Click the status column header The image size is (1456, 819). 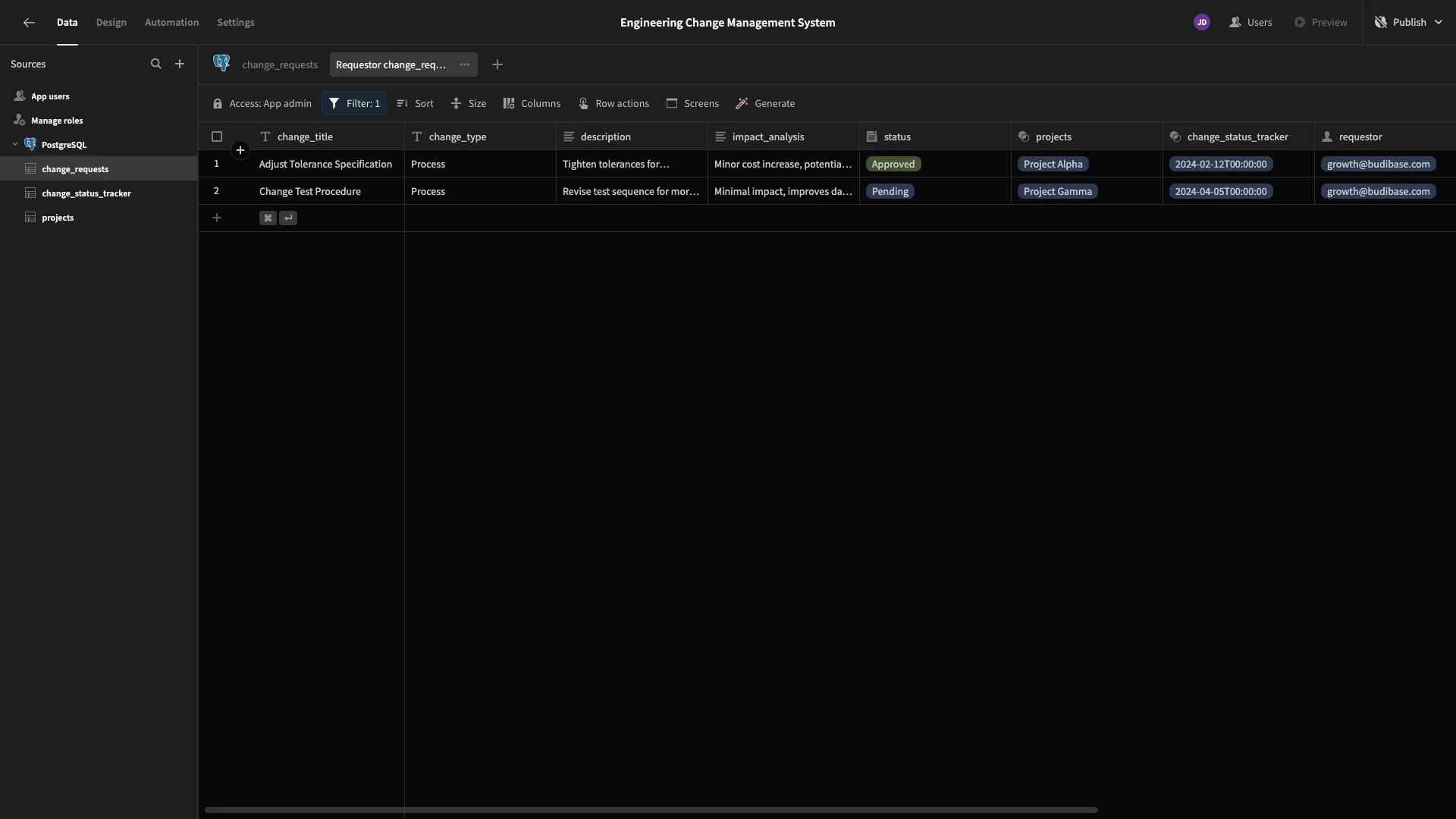935,137
